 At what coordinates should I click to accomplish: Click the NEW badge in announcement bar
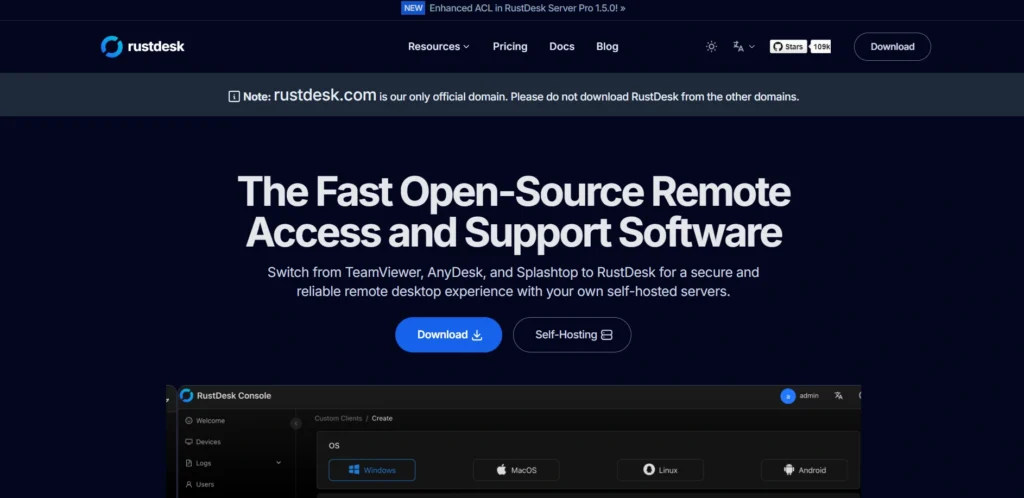point(413,8)
